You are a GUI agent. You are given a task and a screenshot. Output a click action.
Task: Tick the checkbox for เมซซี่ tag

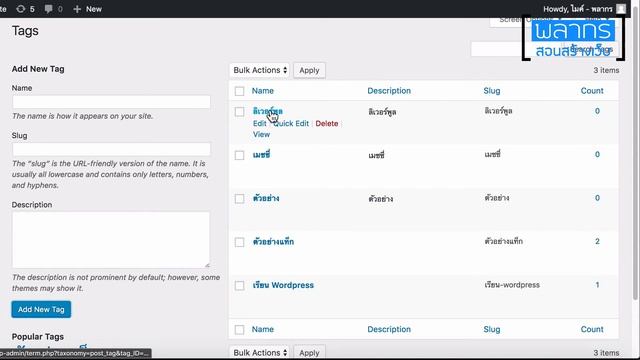pos(240,155)
